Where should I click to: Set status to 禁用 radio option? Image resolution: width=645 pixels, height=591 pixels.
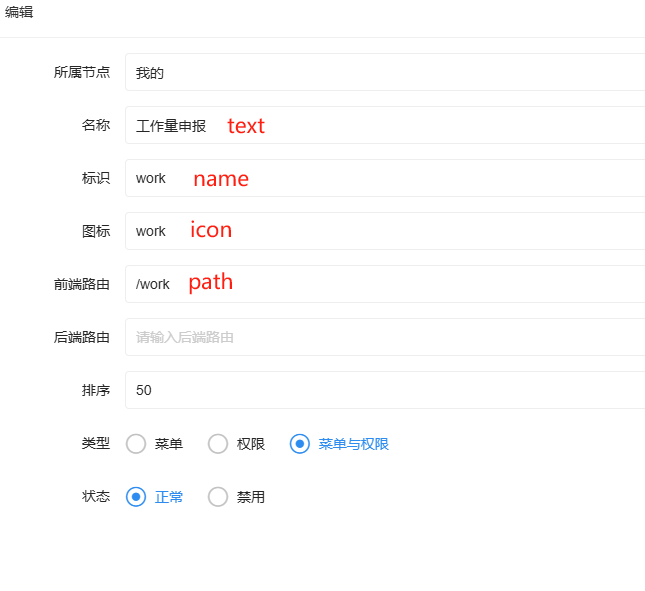(x=218, y=497)
